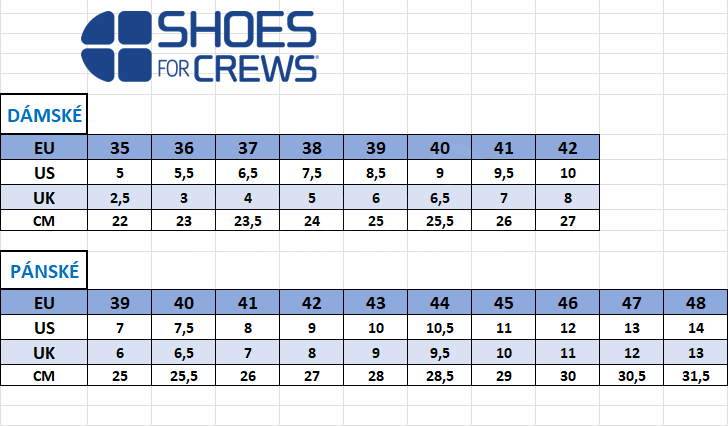
Task: Select men's CM value 30,5
Action: pos(631,375)
